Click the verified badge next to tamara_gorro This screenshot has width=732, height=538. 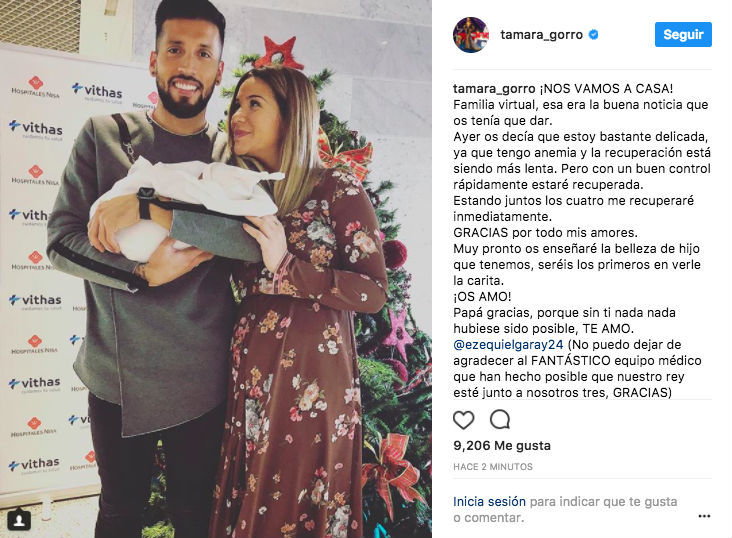tap(593, 35)
